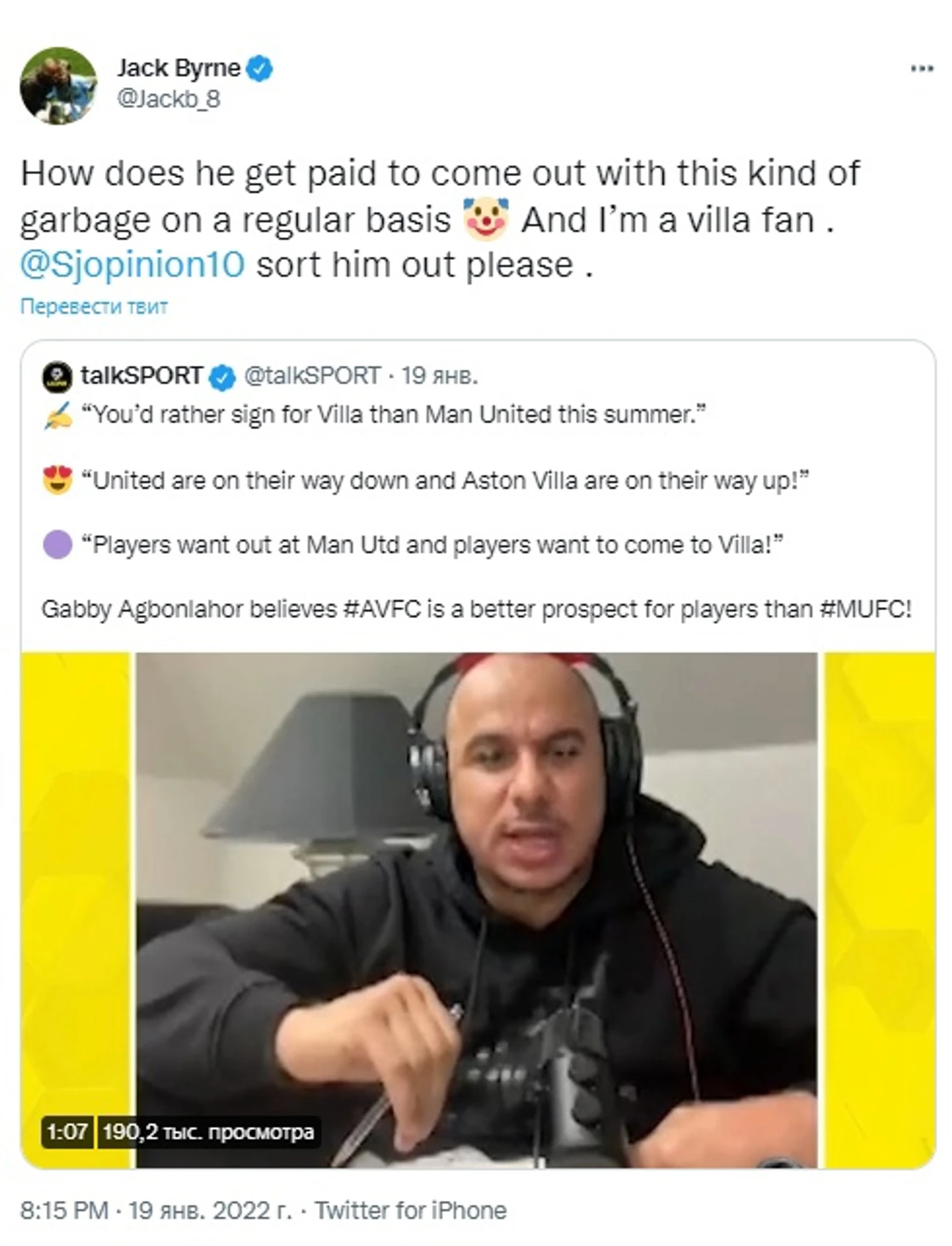The image size is (952, 1246).
Task: Click the Перевести твит translate link
Action: 94,306
